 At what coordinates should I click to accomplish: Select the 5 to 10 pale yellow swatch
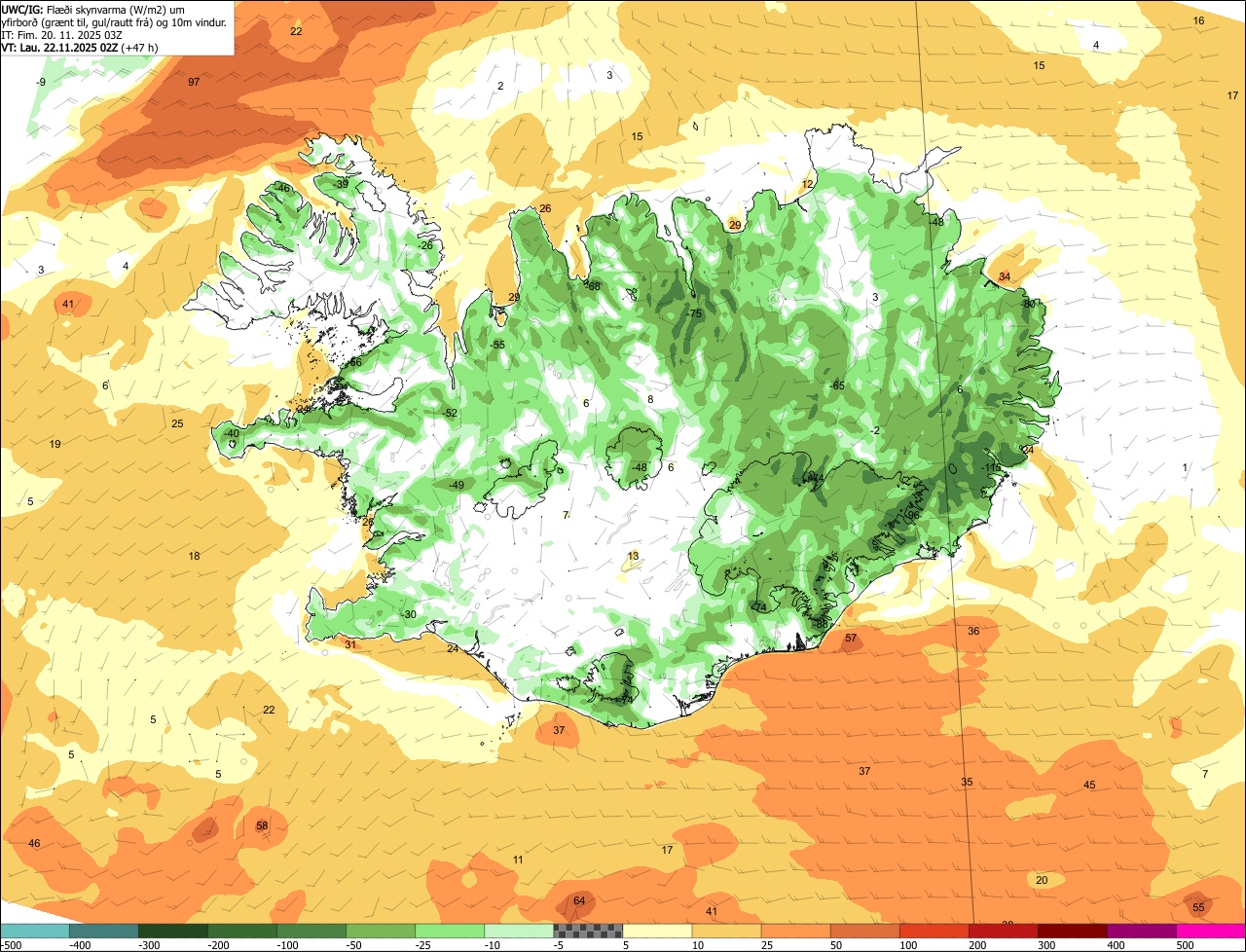(656, 931)
